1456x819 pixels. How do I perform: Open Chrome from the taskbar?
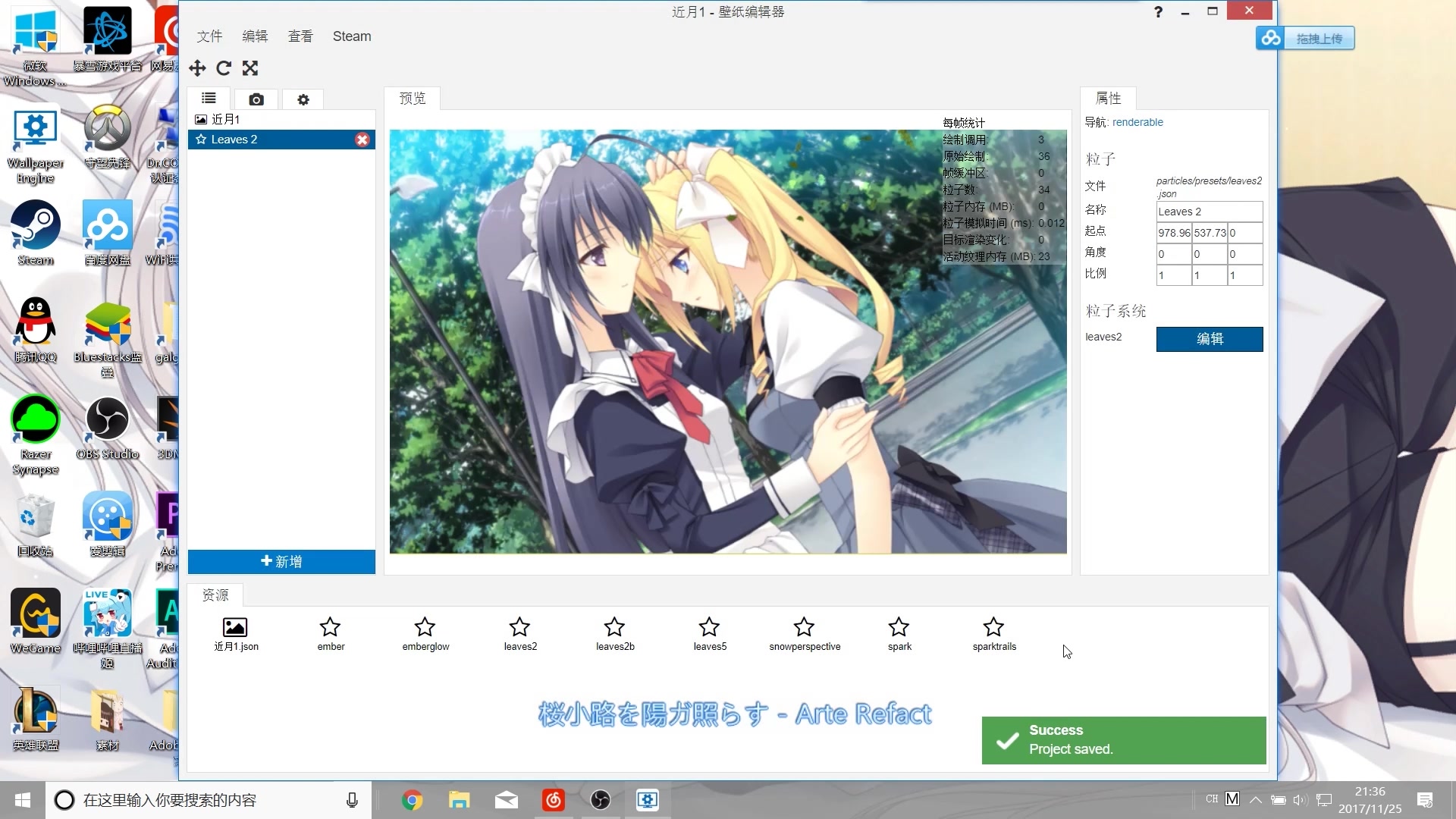[413, 800]
